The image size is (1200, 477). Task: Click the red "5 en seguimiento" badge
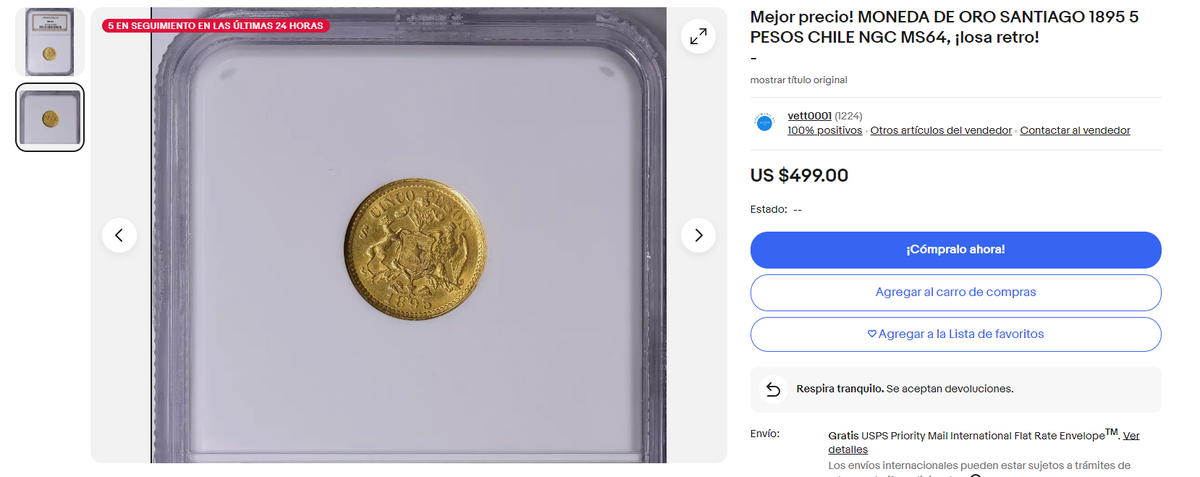215,25
